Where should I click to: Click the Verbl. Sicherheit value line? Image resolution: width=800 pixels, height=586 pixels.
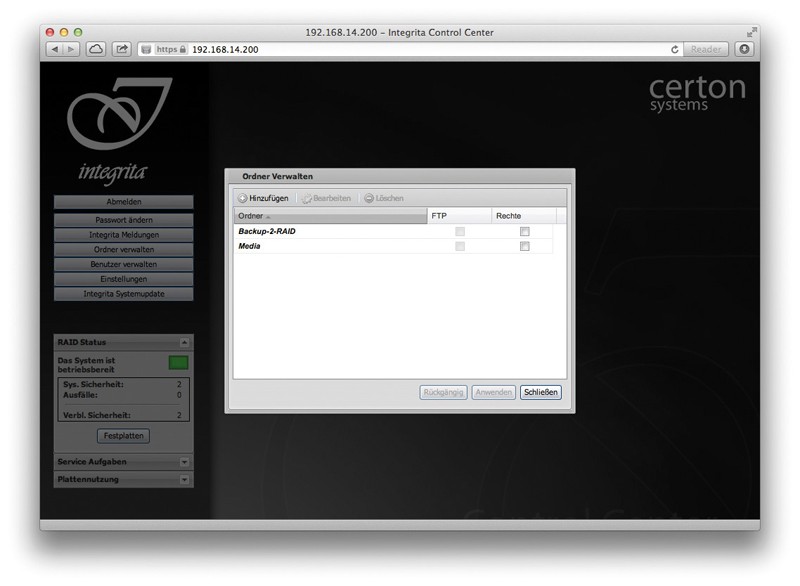[x=122, y=415]
